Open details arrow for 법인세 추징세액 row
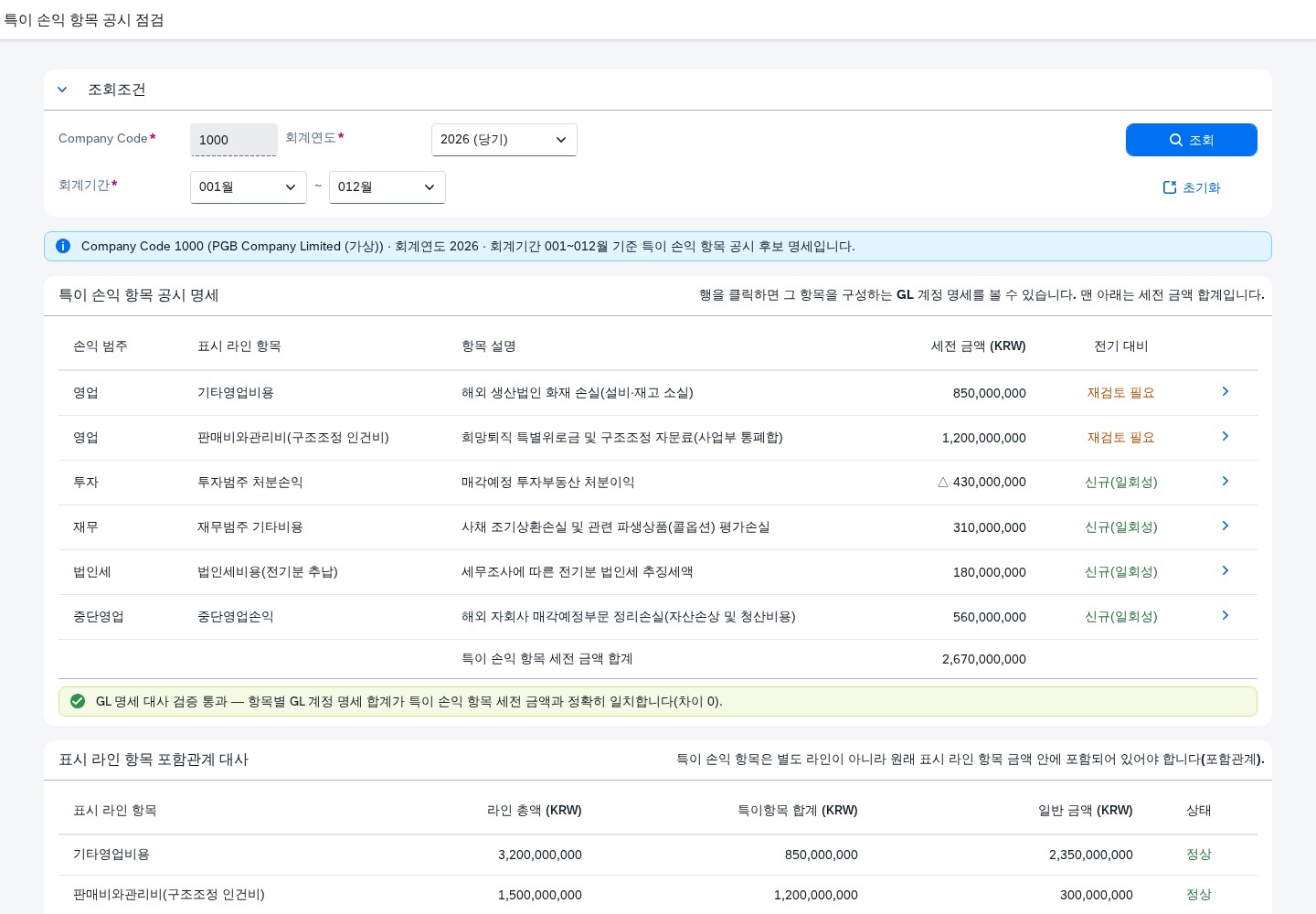 (1226, 570)
